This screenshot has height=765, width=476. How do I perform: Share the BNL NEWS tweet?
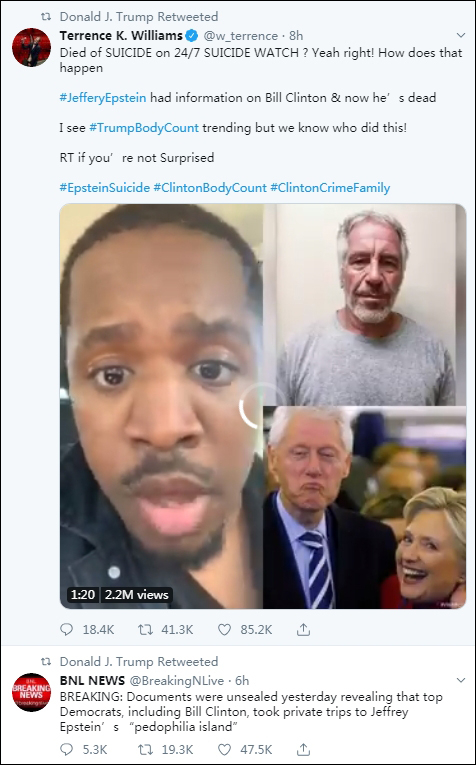[303, 749]
